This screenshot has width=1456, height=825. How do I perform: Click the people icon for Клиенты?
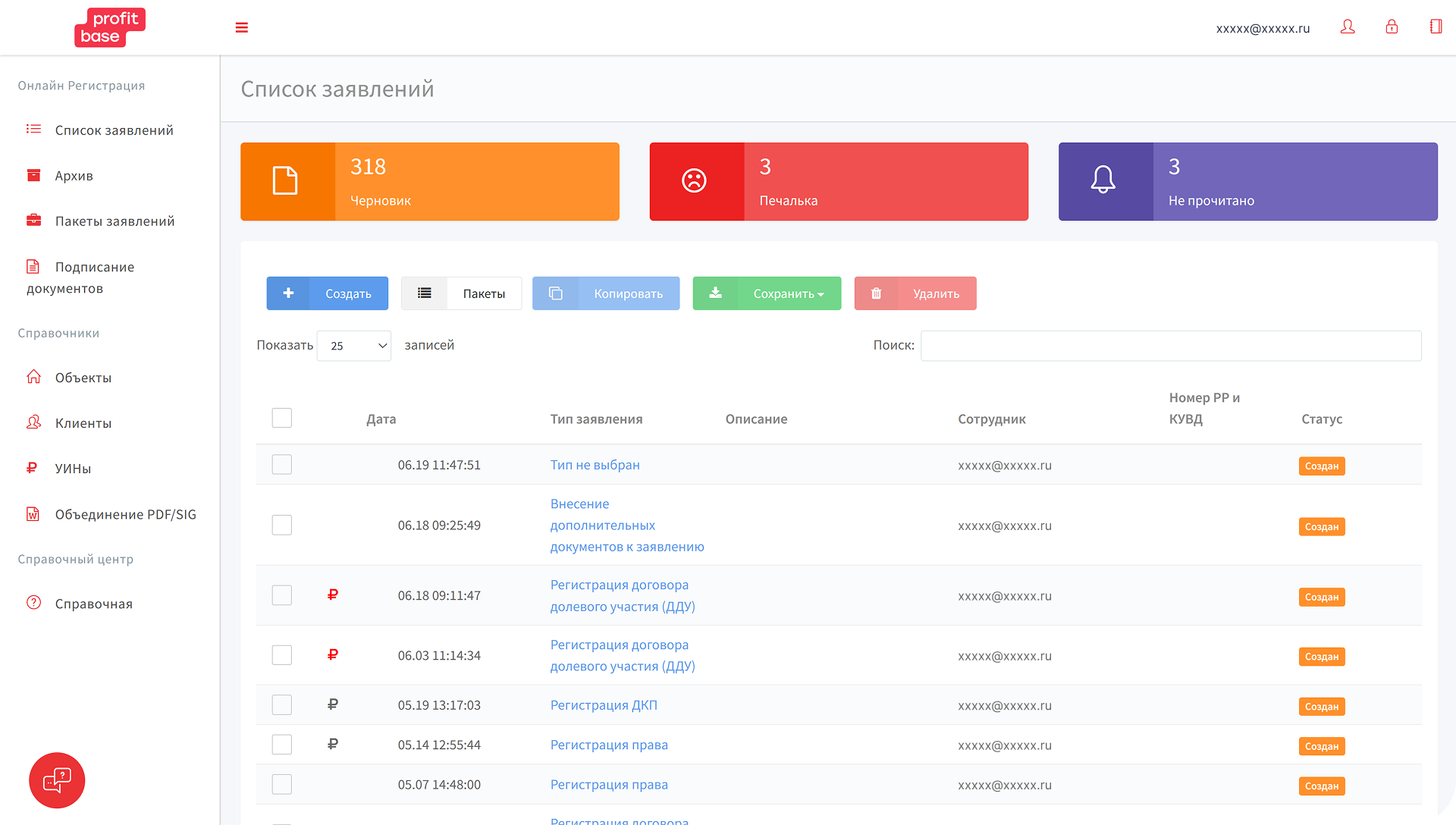coord(33,422)
